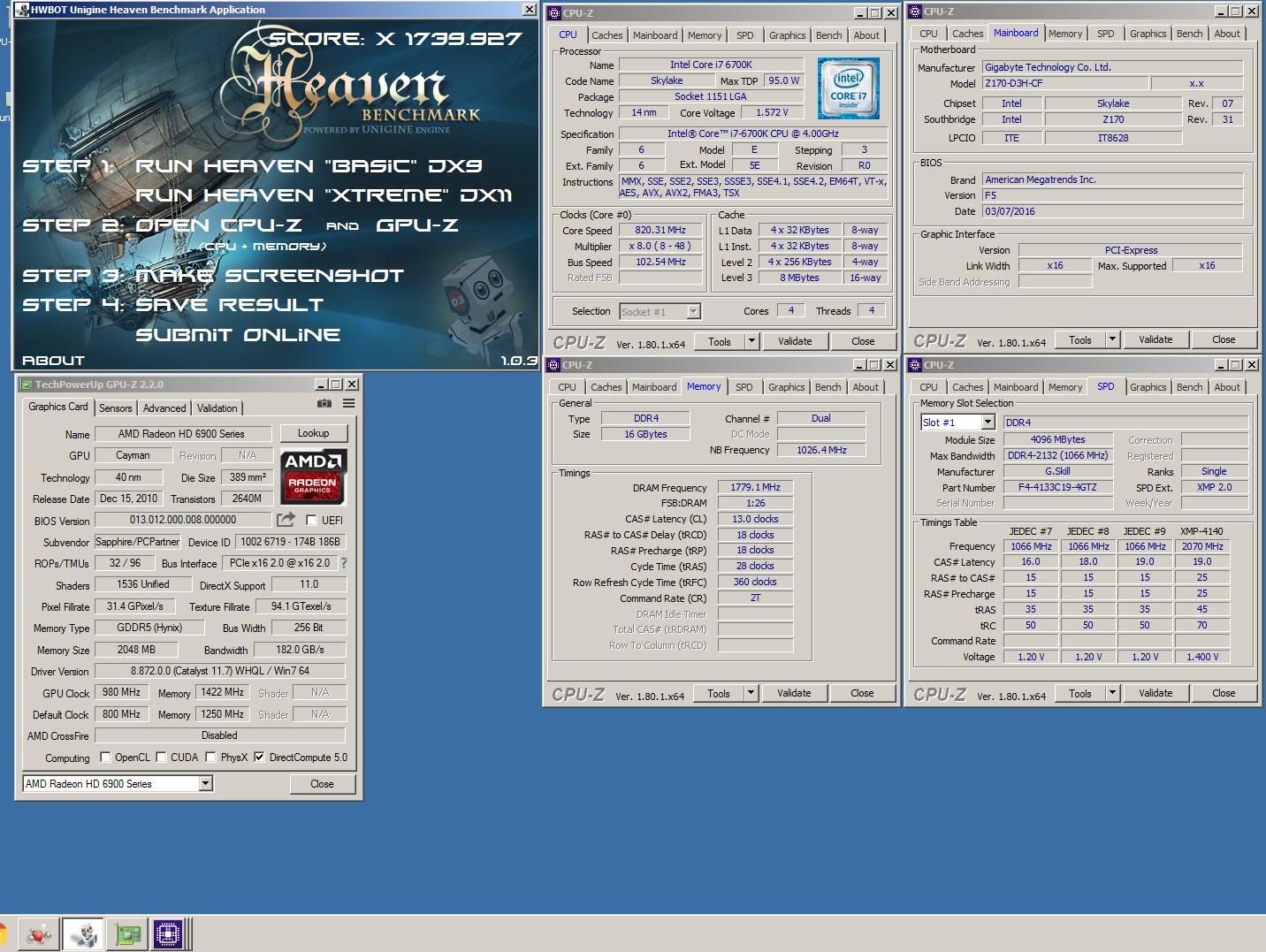
Task: Enable the OpenCL checkbox
Action: (x=105, y=757)
